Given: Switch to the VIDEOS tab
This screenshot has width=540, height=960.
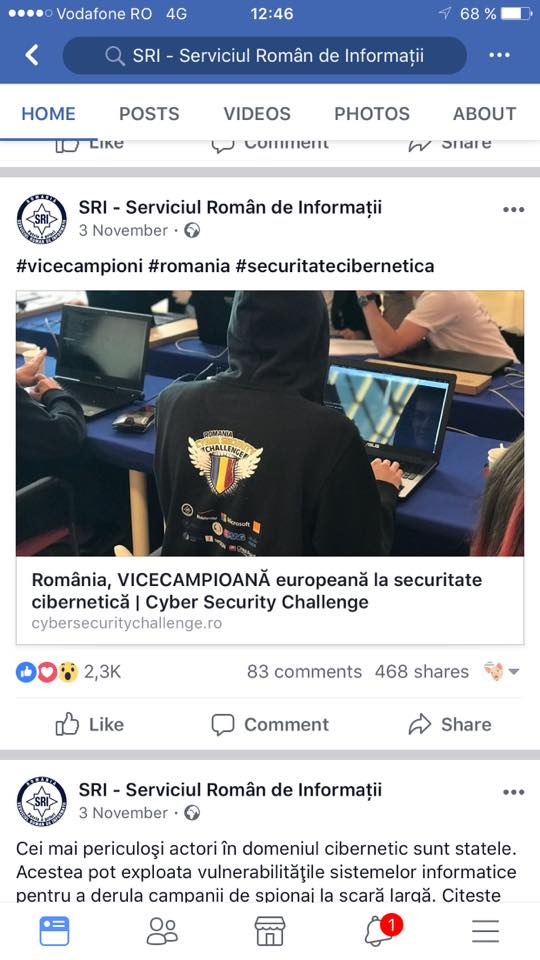Looking at the screenshot, I should 257,113.
